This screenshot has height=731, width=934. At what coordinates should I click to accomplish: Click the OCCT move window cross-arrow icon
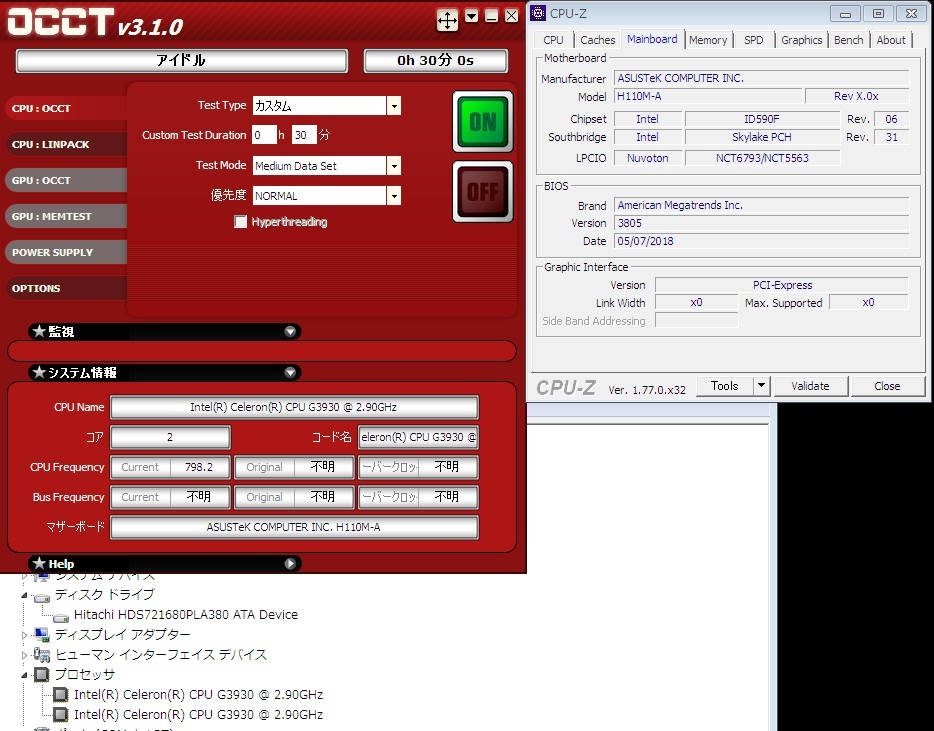pos(447,20)
